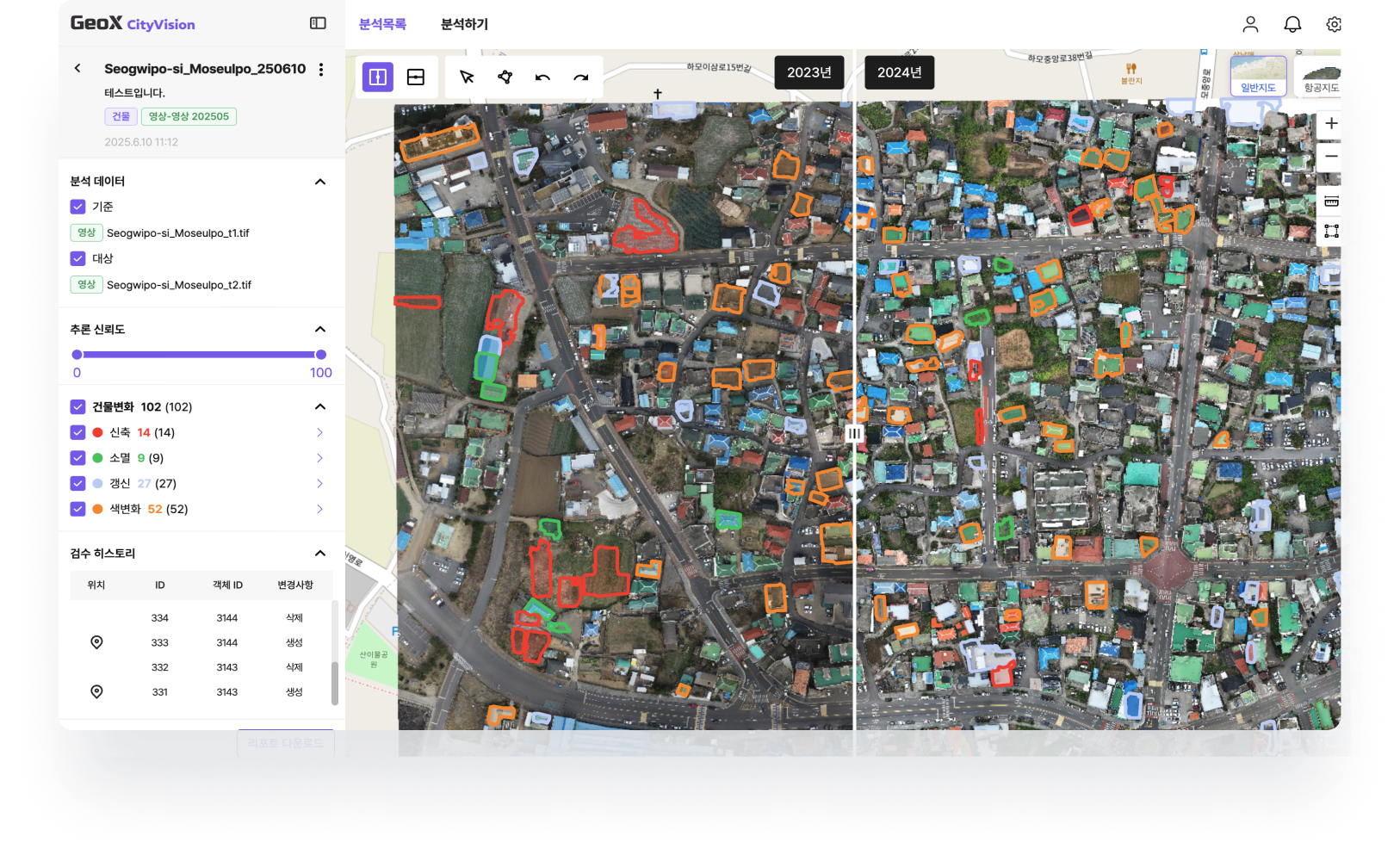Open the ruler measurement tool
The image size is (1400, 861).
pyautogui.click(x=1331, y=201)
